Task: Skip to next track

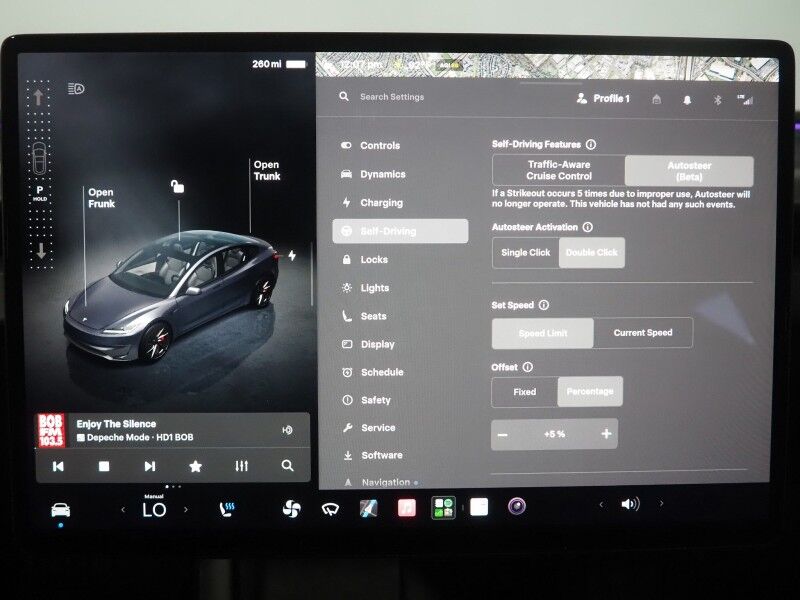Action: point(149,466)
